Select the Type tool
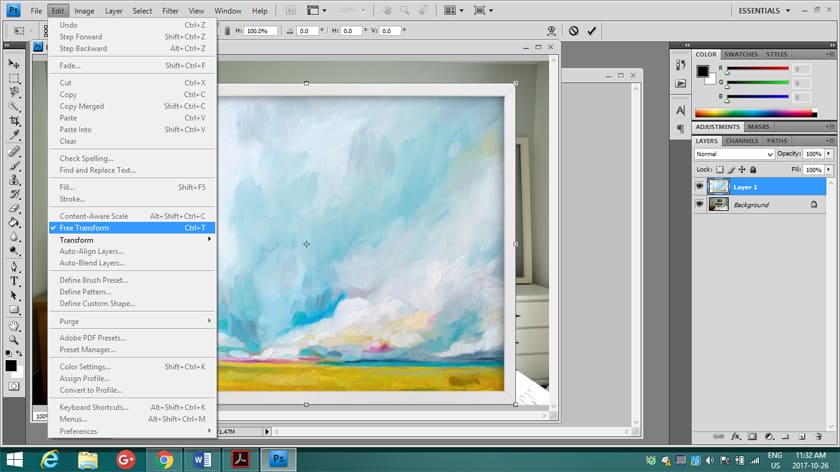Image resolution: width=840 pixels, height=472 pixels. click(14, 281)
